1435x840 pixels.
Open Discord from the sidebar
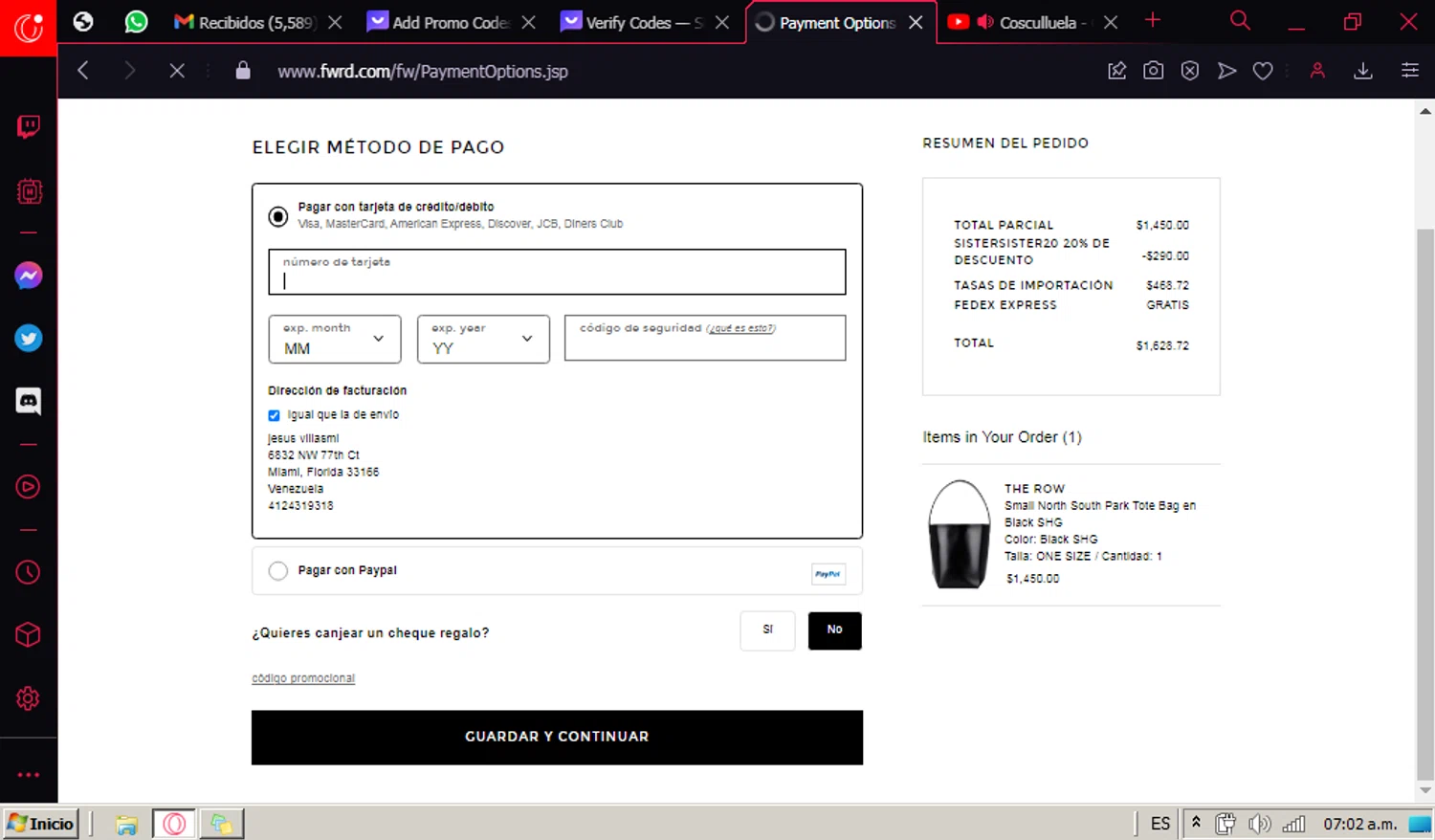29,401
